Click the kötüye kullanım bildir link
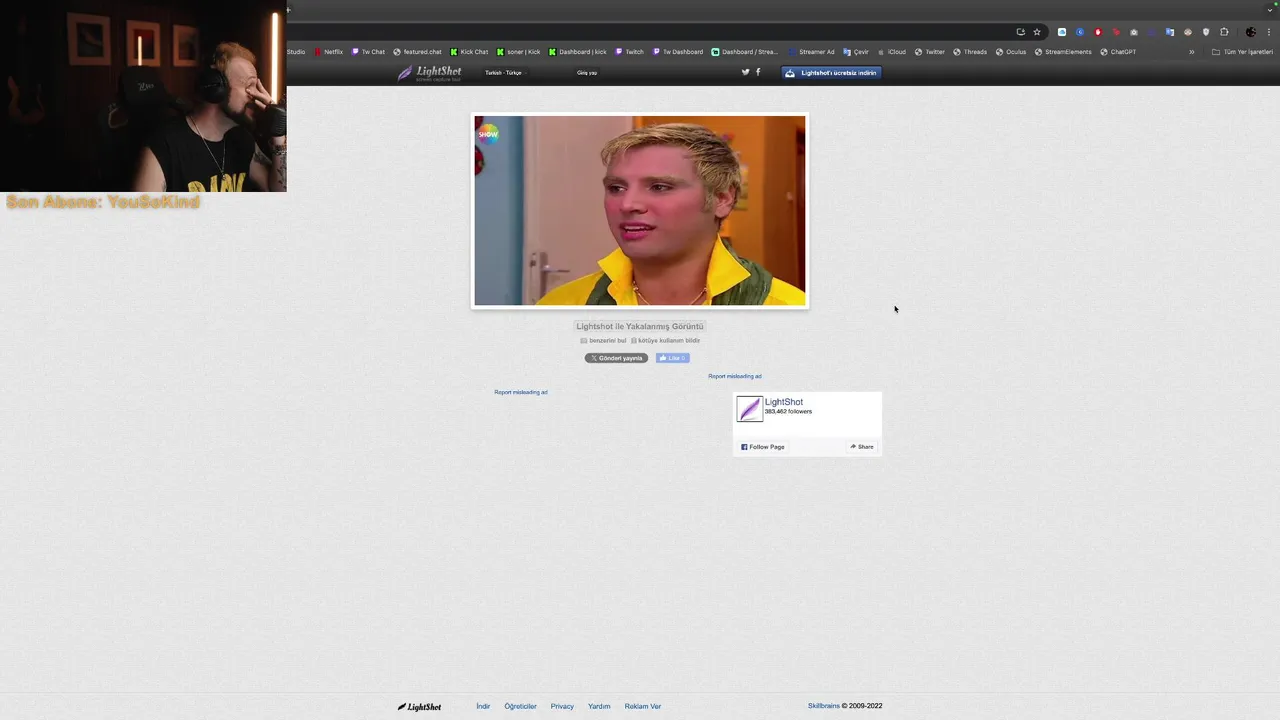The height and width of the screenshot is (720, 1280). click(x=666, y=341)
